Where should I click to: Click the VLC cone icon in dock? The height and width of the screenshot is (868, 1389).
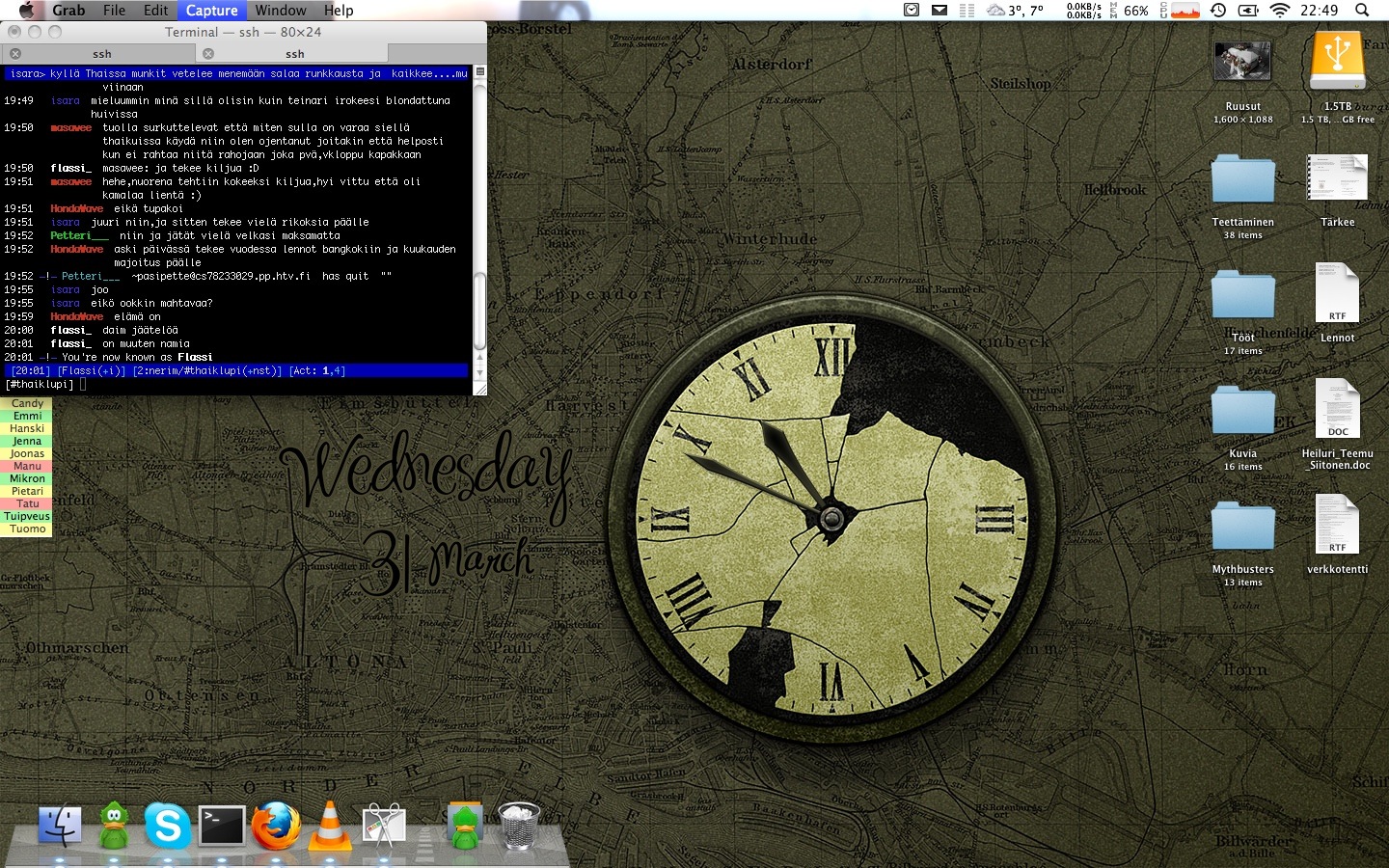click(x=330, y=827)
